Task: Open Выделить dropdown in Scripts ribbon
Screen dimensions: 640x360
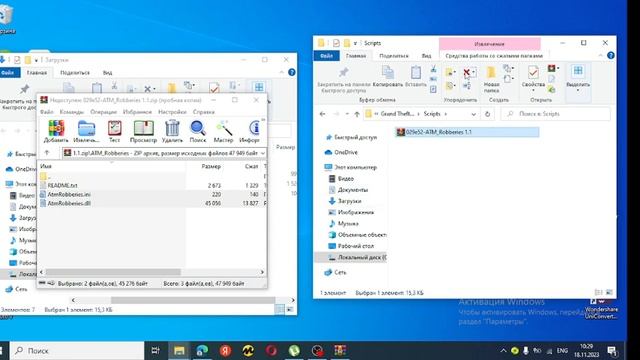Action: click(578, 78)
